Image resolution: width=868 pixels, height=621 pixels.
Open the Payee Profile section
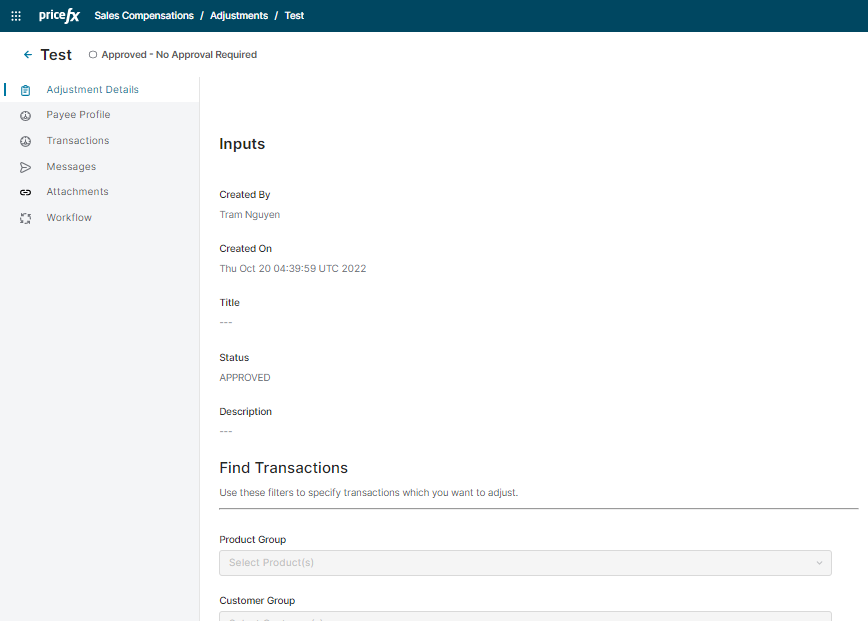click(x=78, y=115)
